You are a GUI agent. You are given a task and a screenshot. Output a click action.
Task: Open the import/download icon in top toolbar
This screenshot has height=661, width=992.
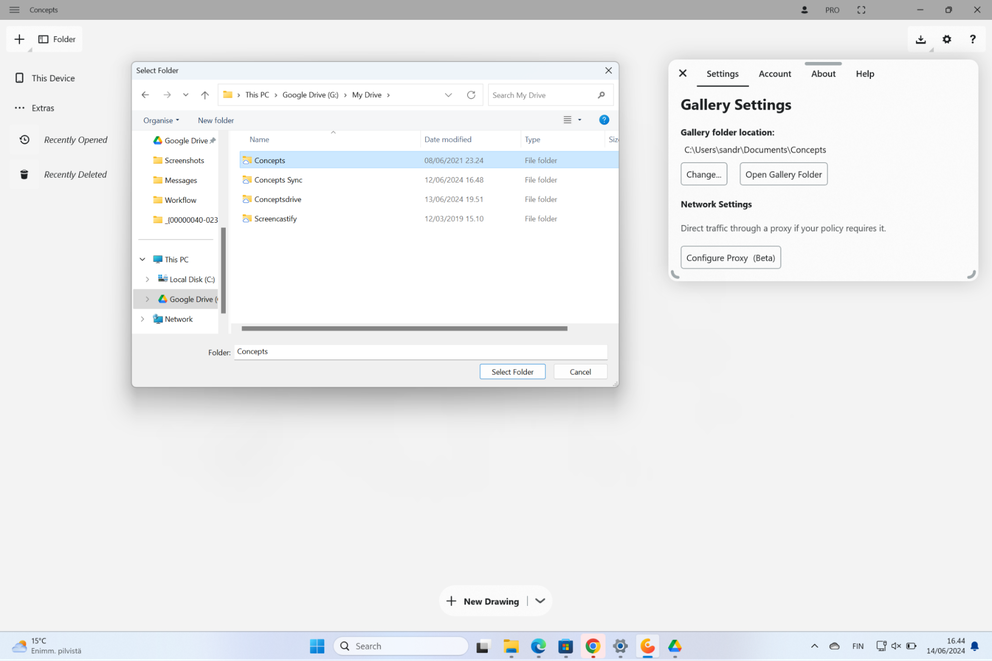(x=921, y=39)
